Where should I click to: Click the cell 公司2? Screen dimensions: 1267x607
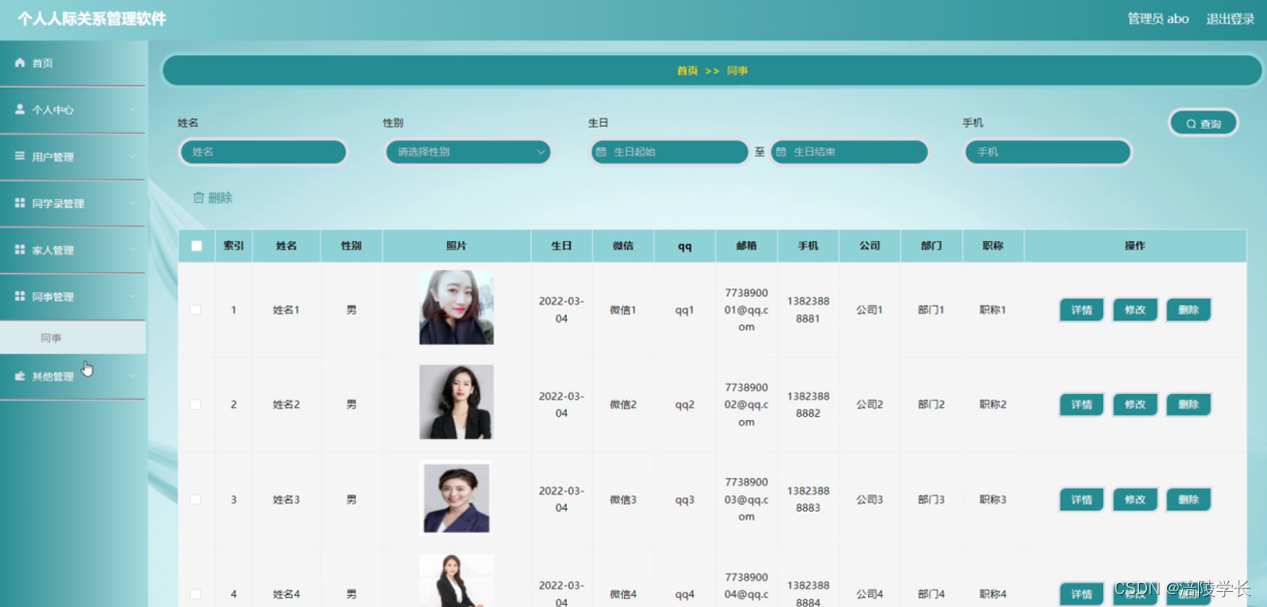869,405
